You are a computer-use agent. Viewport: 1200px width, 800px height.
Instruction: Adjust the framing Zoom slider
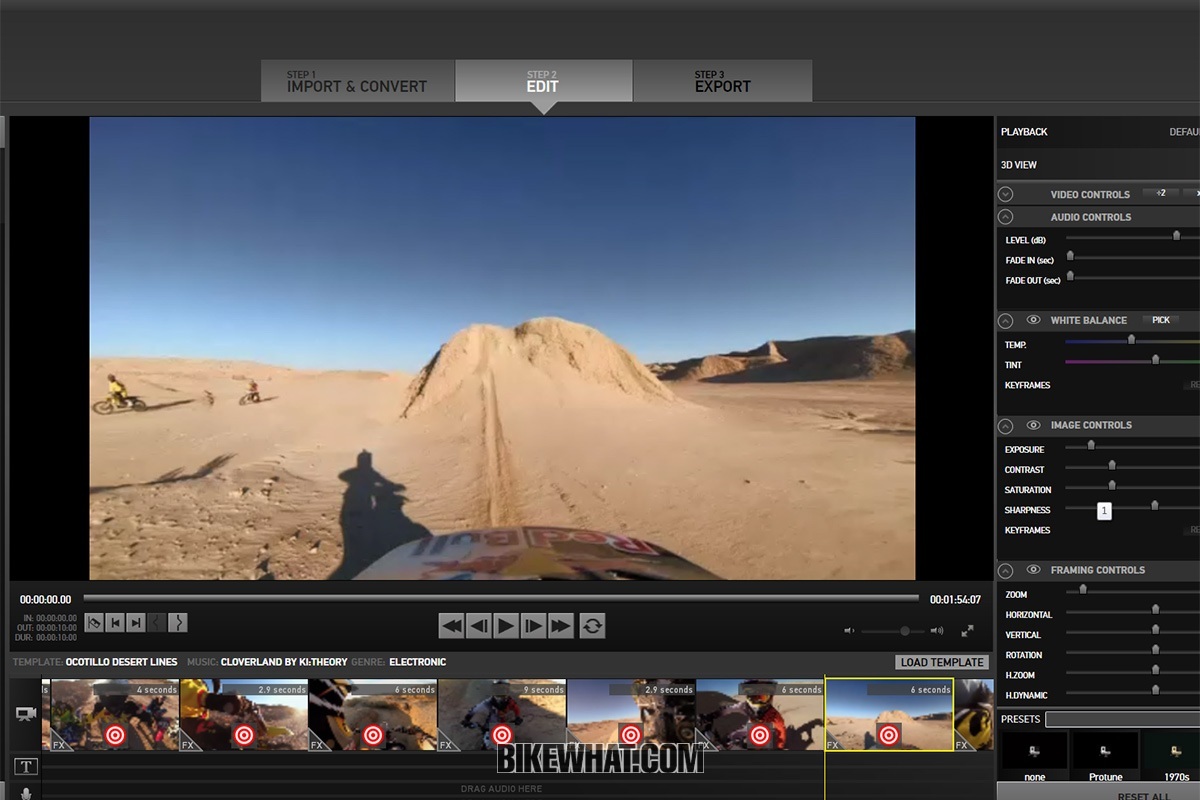pos(1082,590)
